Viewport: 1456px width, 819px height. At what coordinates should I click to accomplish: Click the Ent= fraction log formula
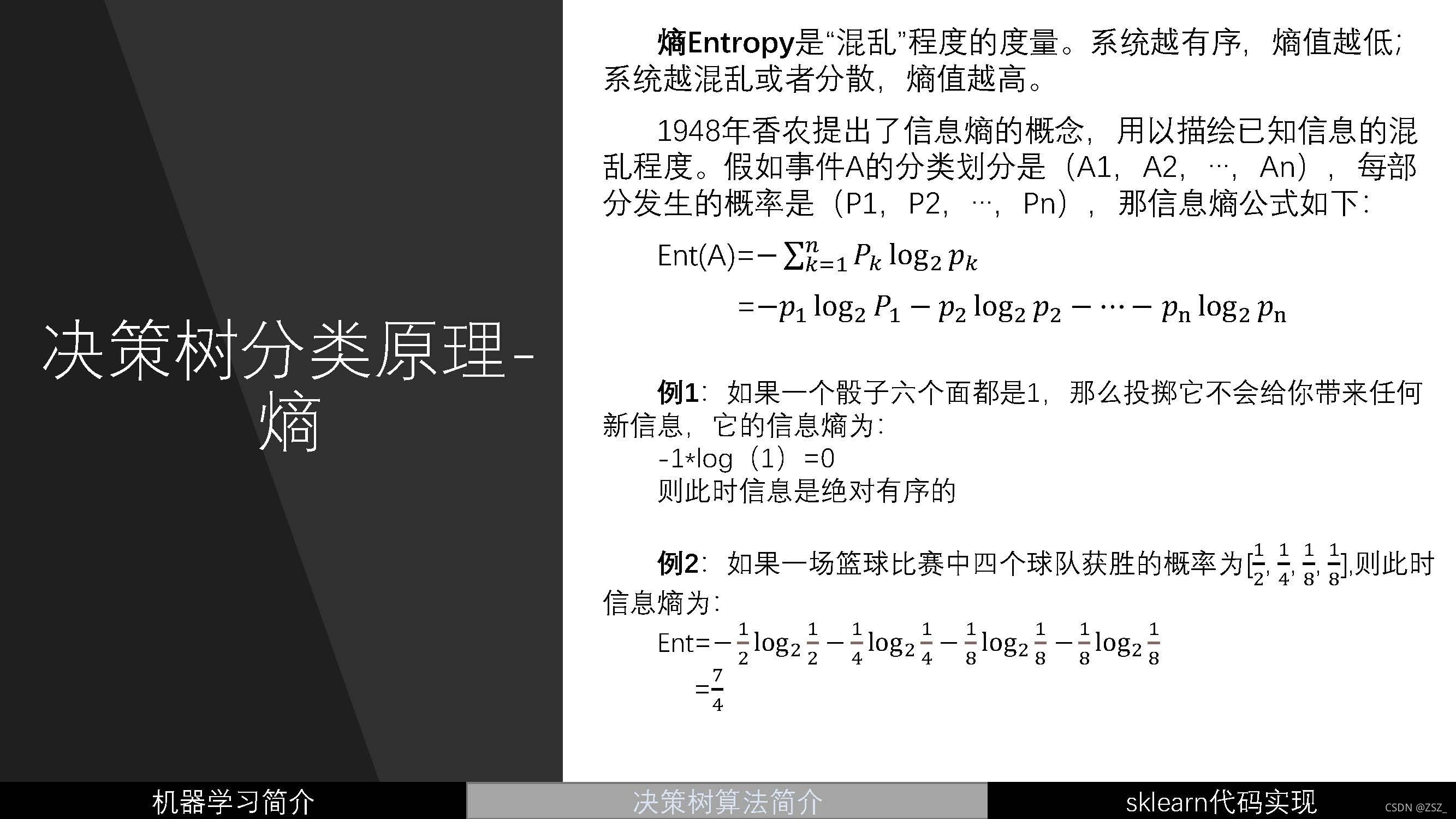click(x=909, y=644)
